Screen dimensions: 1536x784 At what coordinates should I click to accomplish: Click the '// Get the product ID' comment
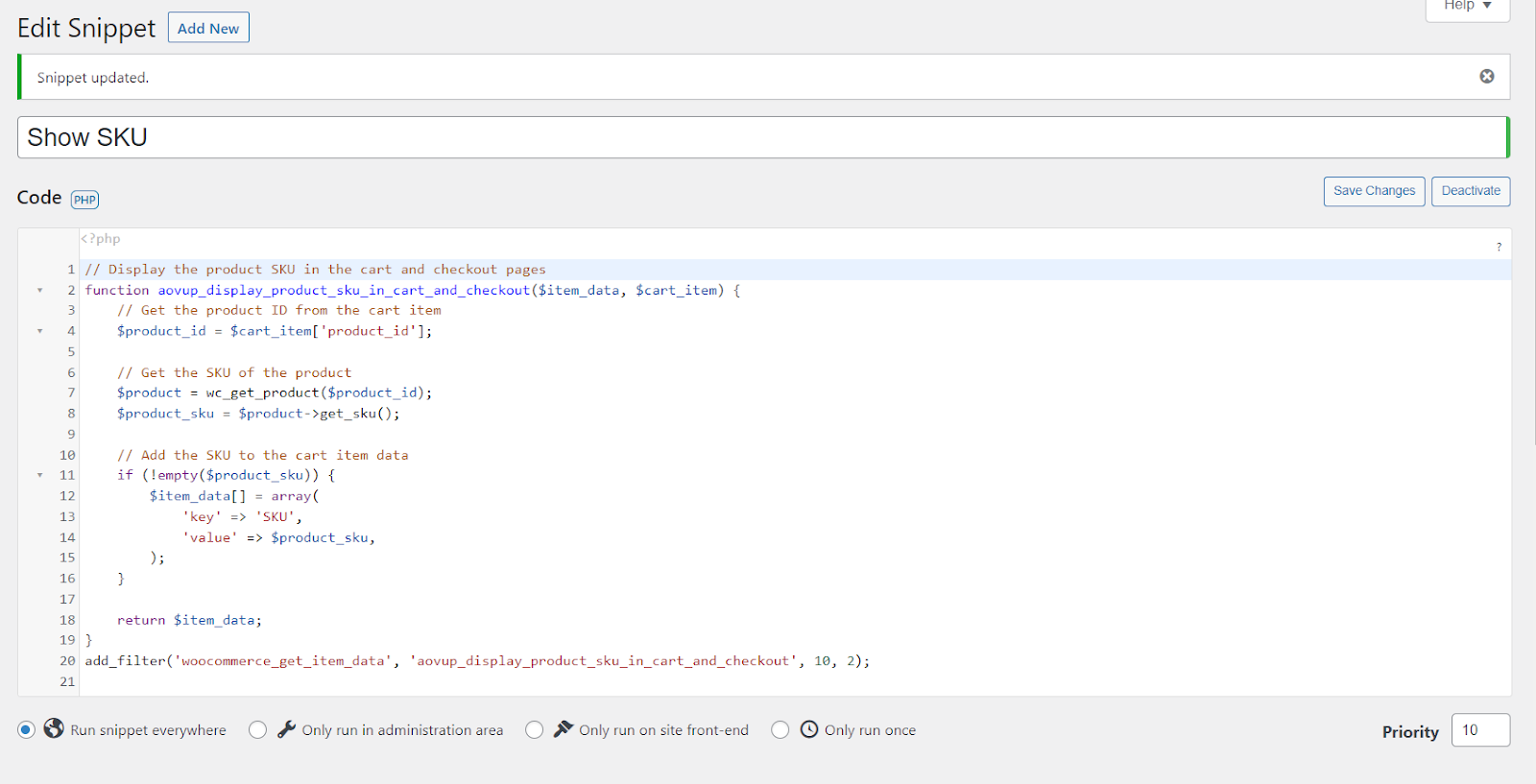(279, 310)
